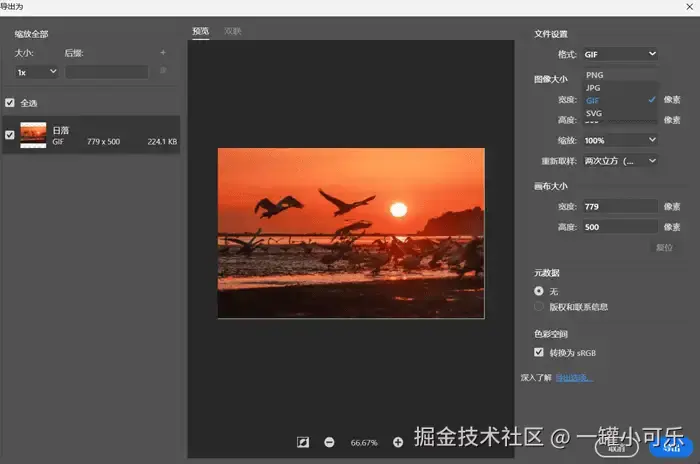This screenshot has width=700, height=464.
Task: Click the 取消 cancel button
Action: 617,448
